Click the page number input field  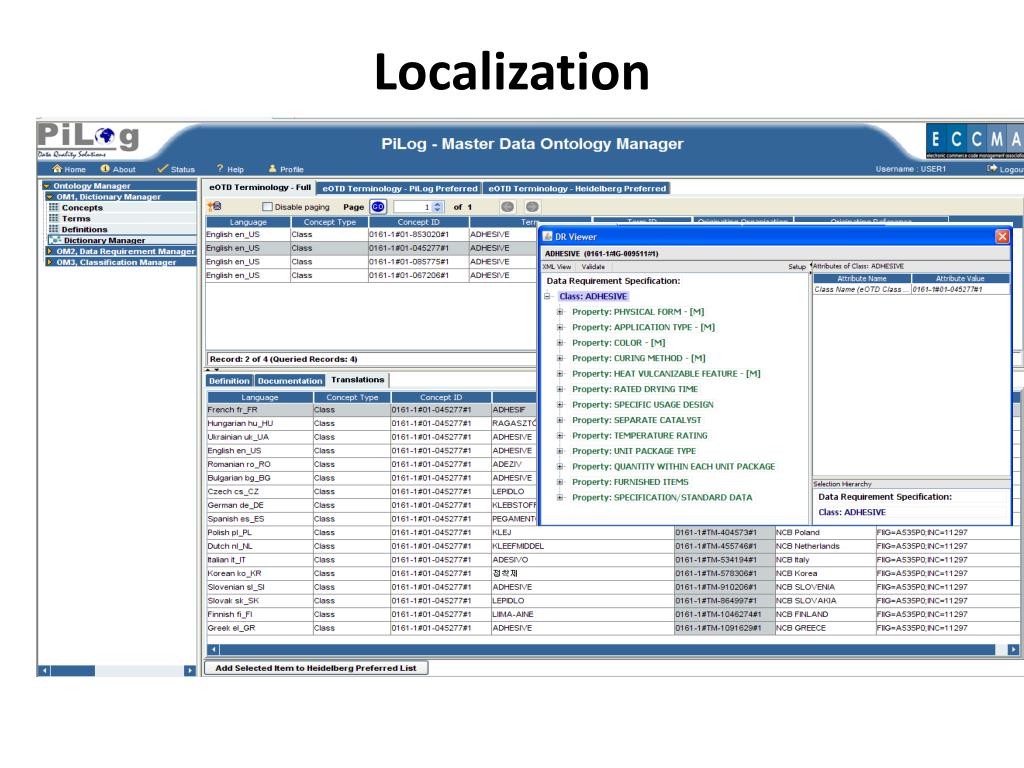(412, 207)
